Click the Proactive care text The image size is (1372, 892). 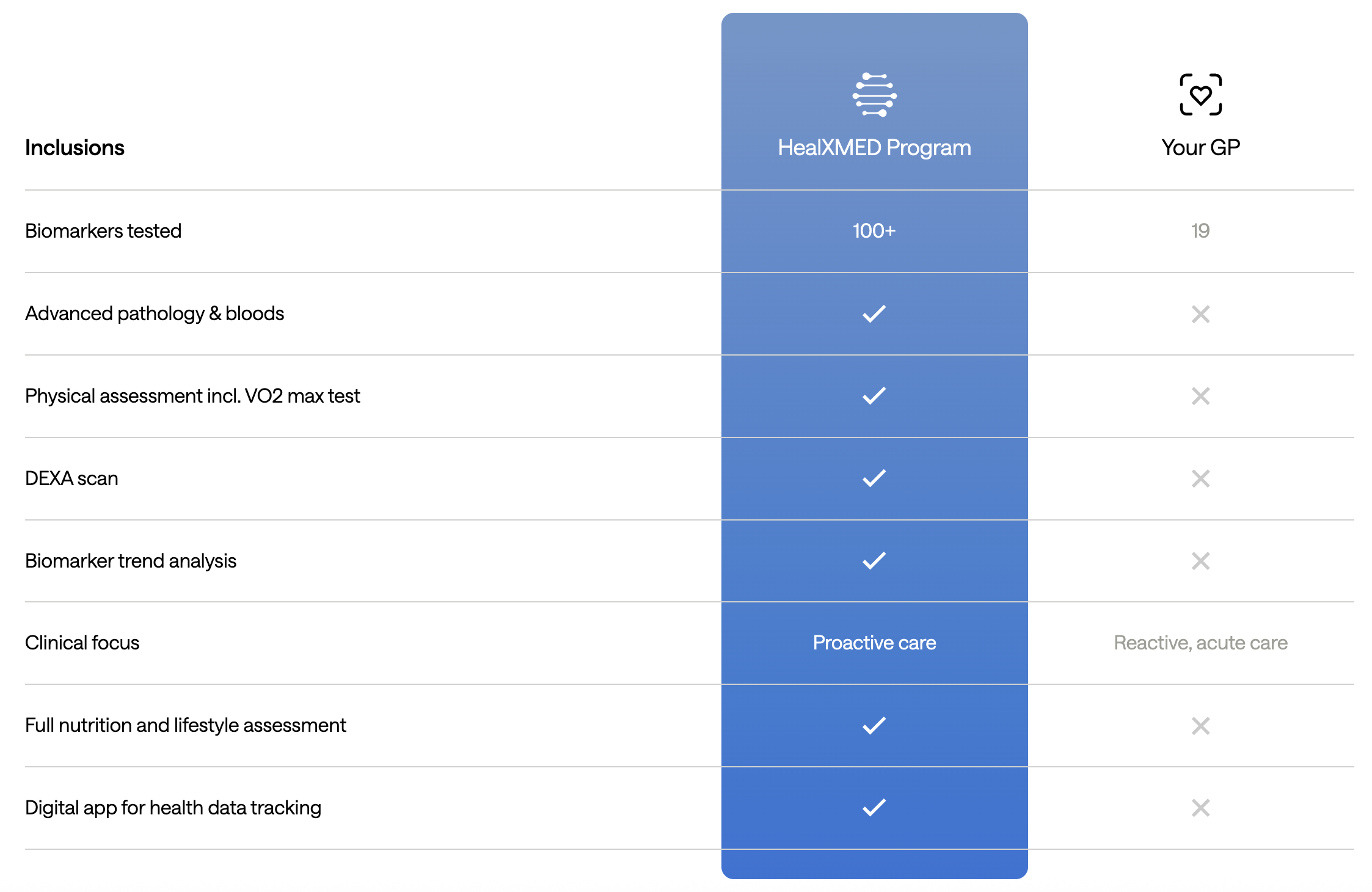(x=874, y=643)
